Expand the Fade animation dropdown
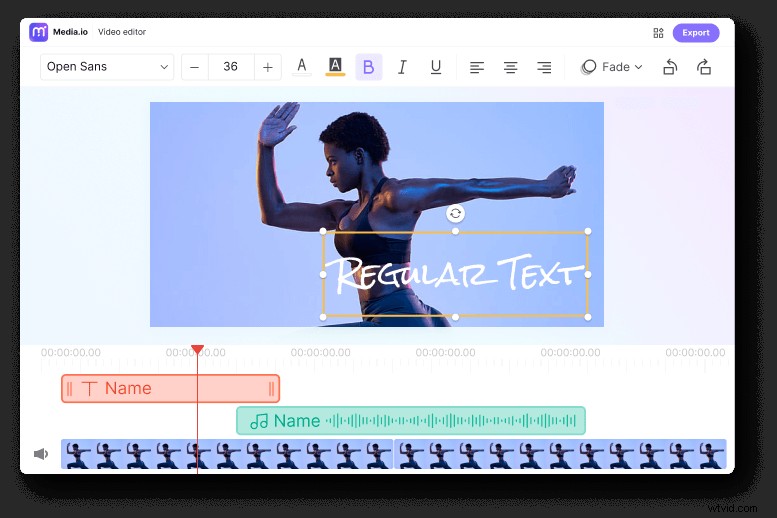This screenshot has width=777, height=518. click(x=612, y=67)
